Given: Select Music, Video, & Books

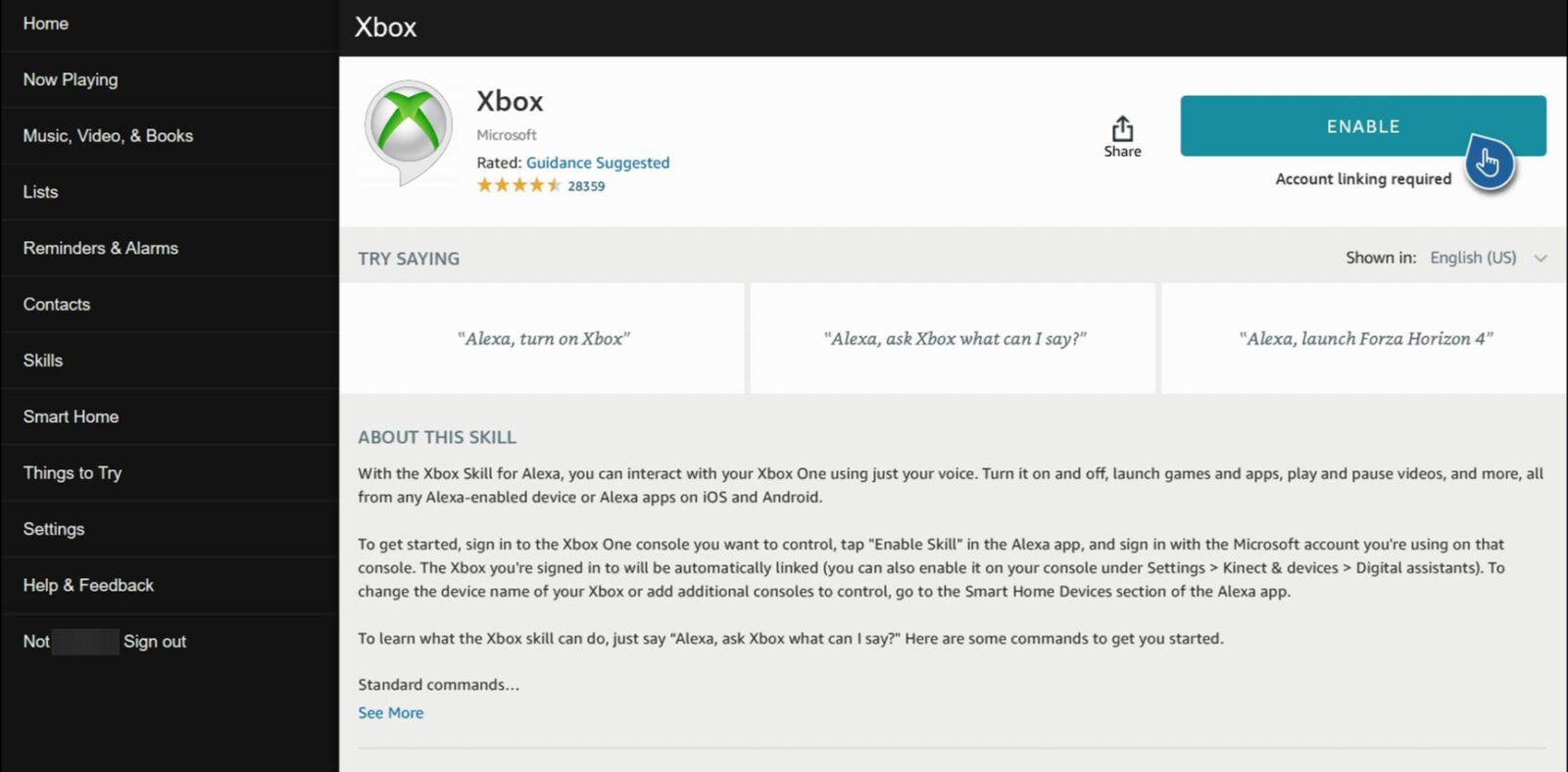Looking at the screenshot, I should 108,136.
